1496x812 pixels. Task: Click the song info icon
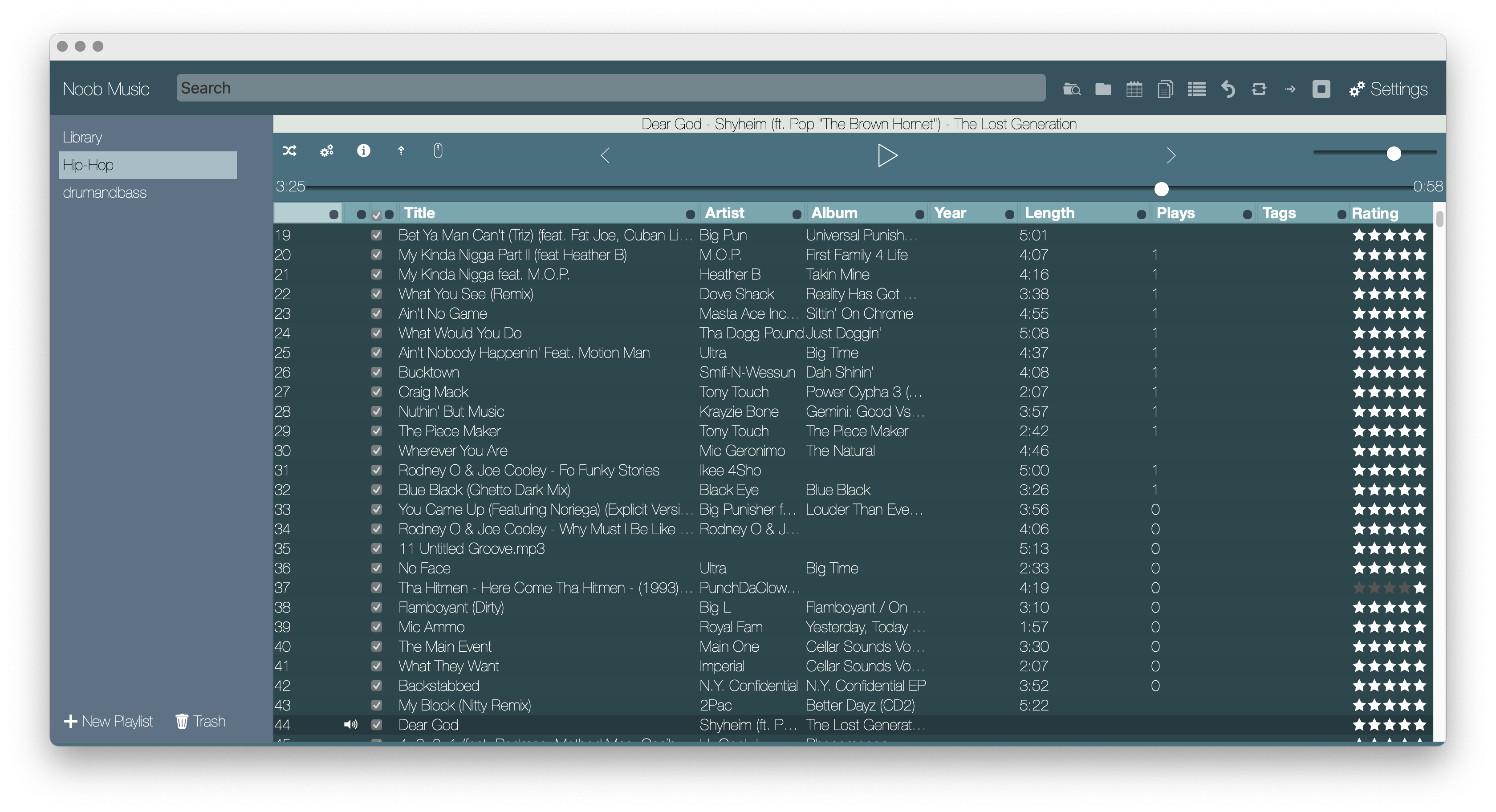click(x=364, y=151)
